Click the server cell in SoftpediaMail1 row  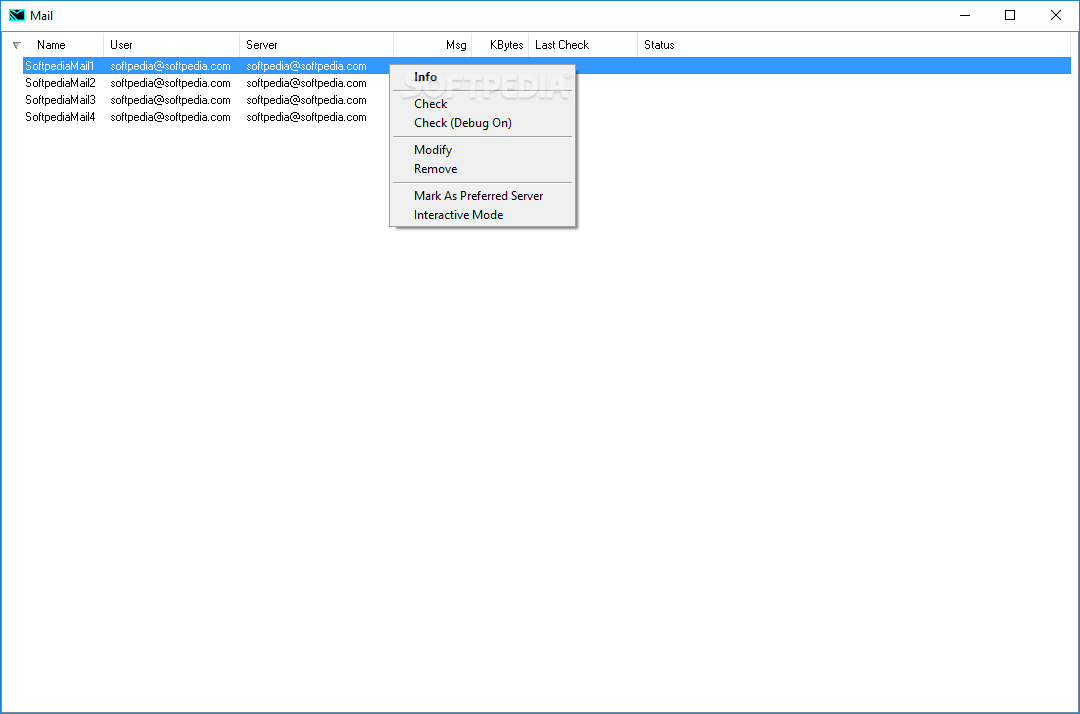point(307,66)
